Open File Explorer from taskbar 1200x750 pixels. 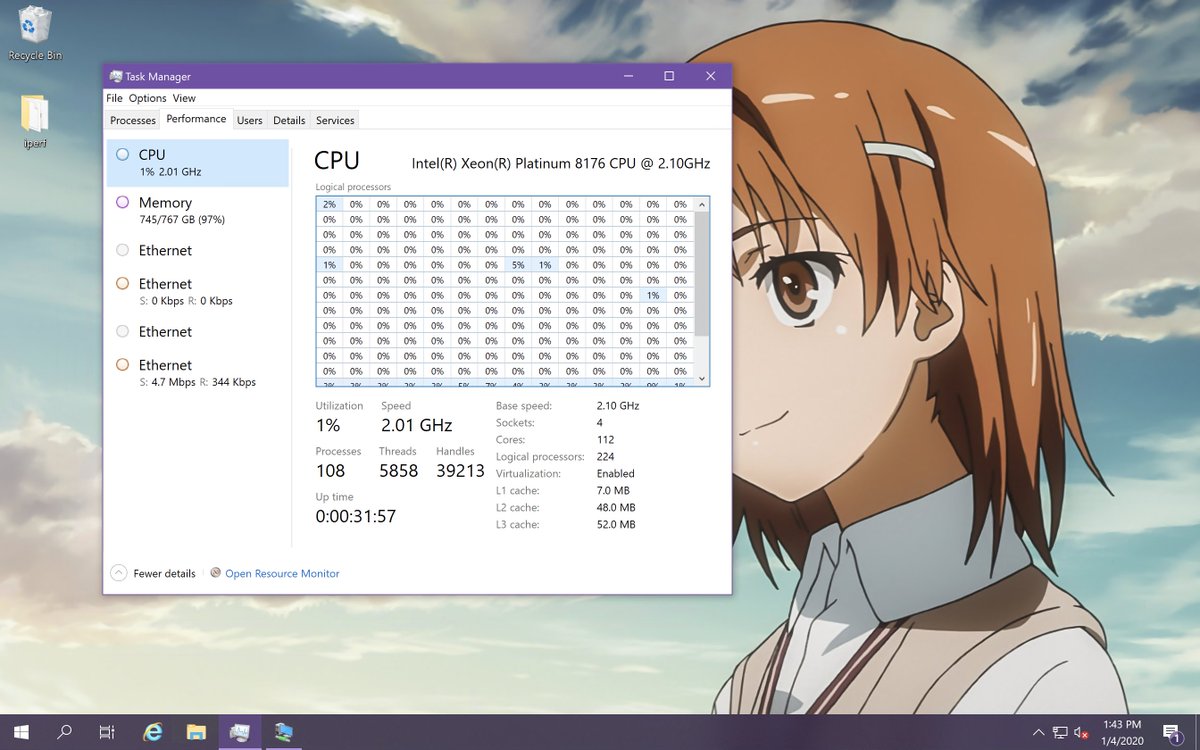(196, 732)
